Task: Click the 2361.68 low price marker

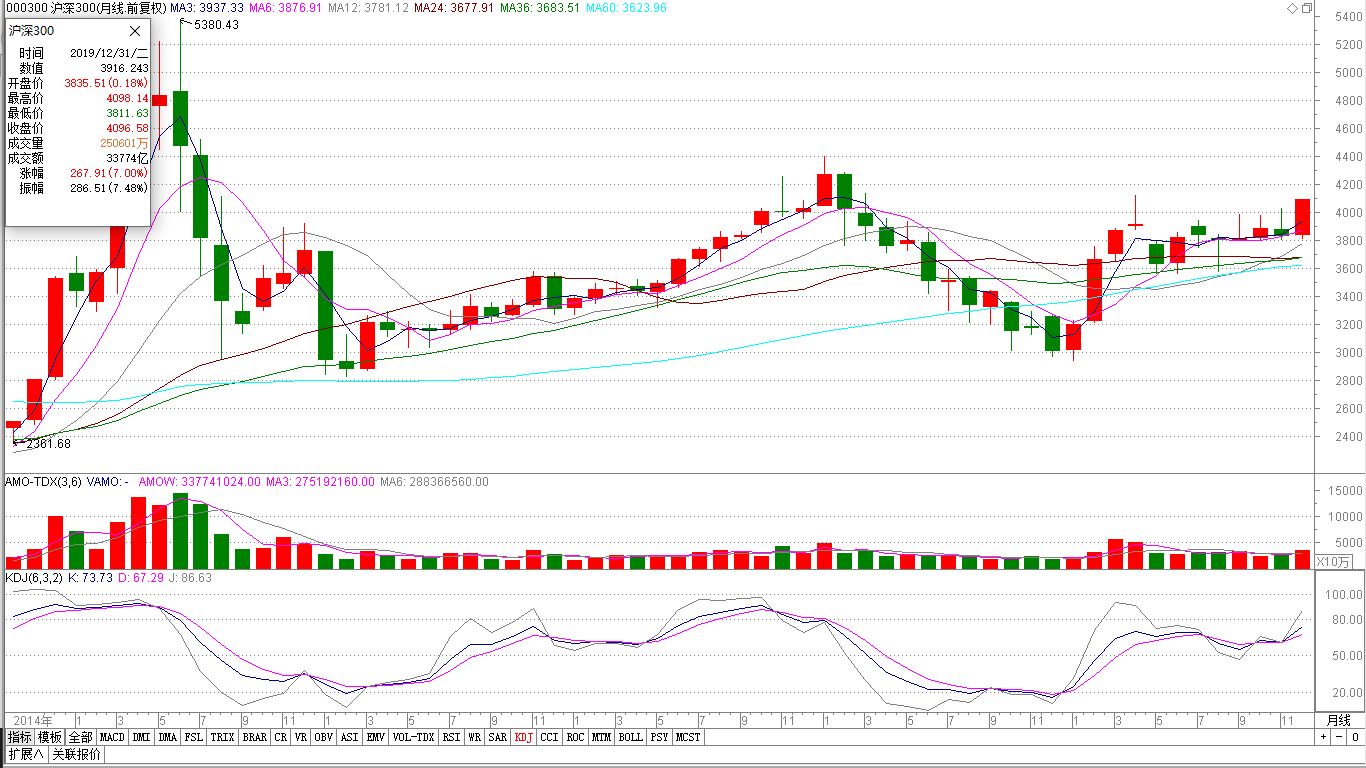Action: [x=49, y=443]
